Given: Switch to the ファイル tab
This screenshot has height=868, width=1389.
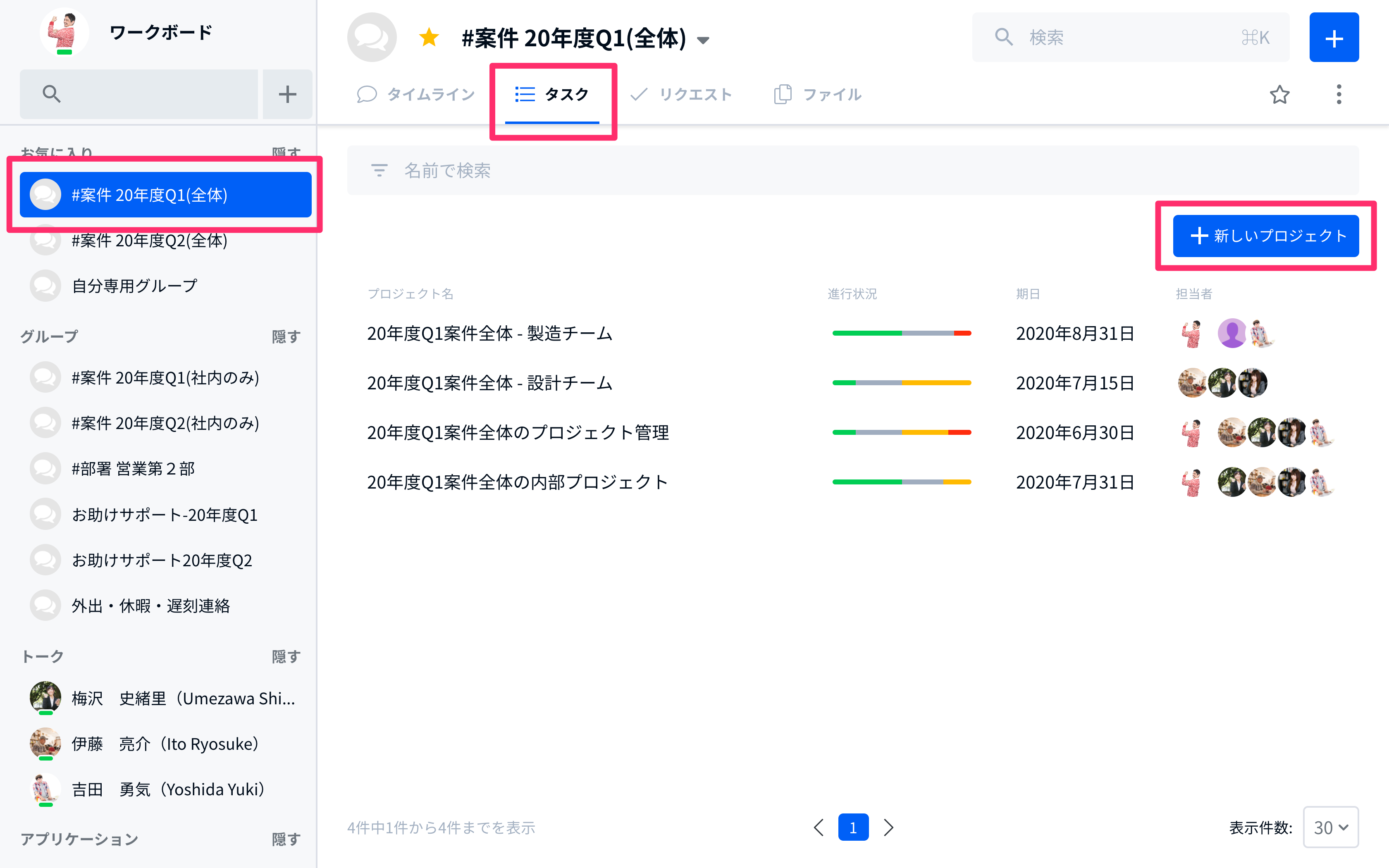Looking at the screenshot, I should [817, 95].
